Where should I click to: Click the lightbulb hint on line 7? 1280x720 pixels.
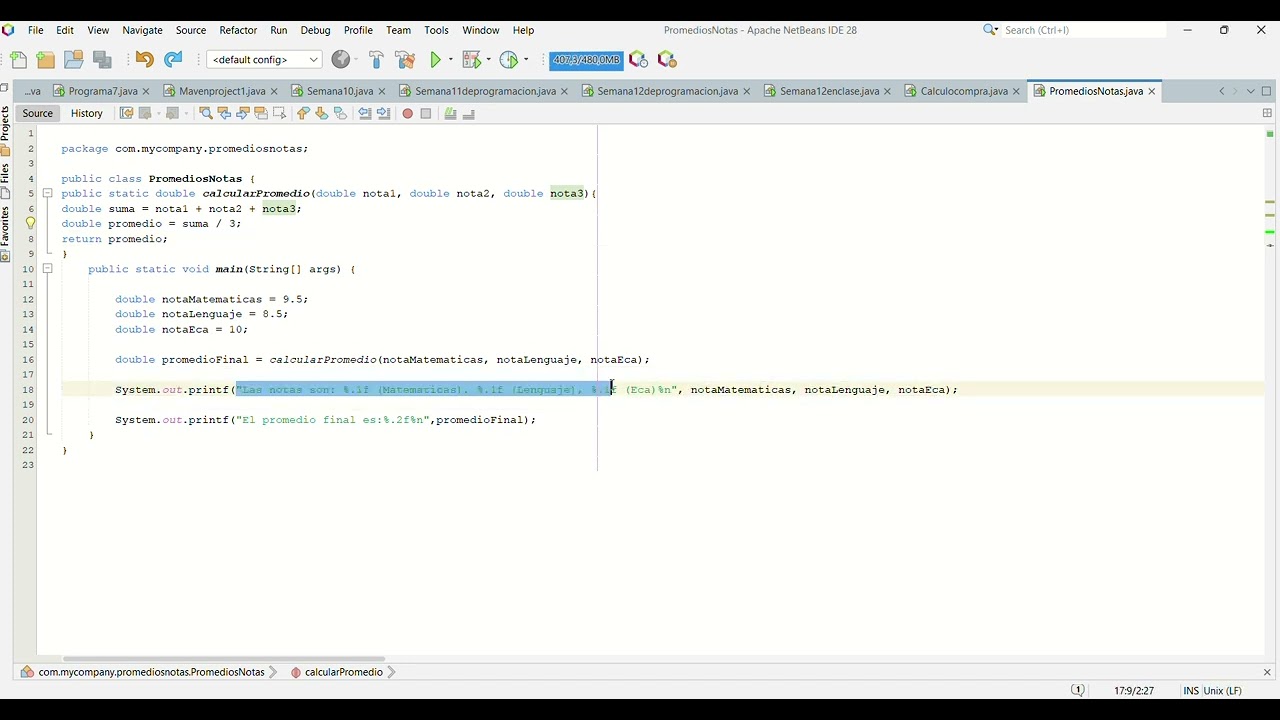(x=30, y=224)
